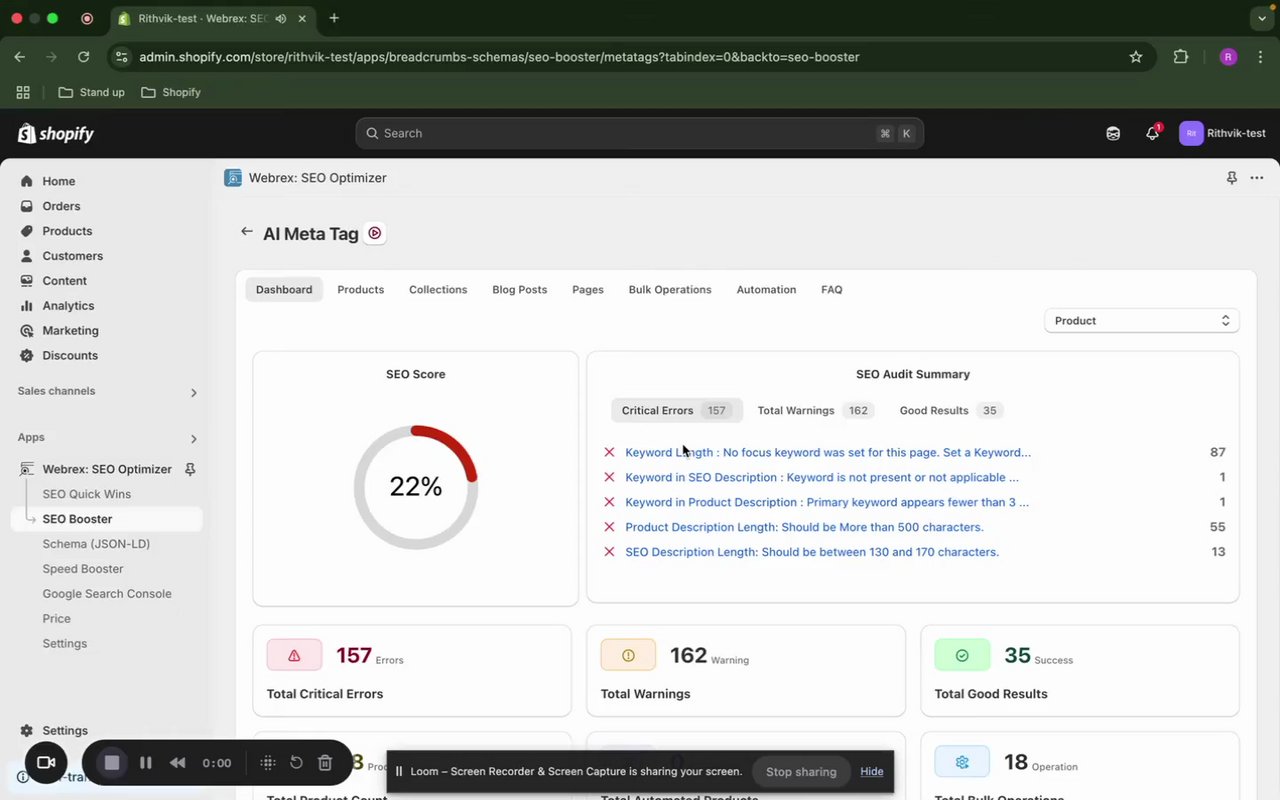Click the Chrome address bar URL
The width and height of the screenshot is (1280, 800).
(x=499, y=57)
